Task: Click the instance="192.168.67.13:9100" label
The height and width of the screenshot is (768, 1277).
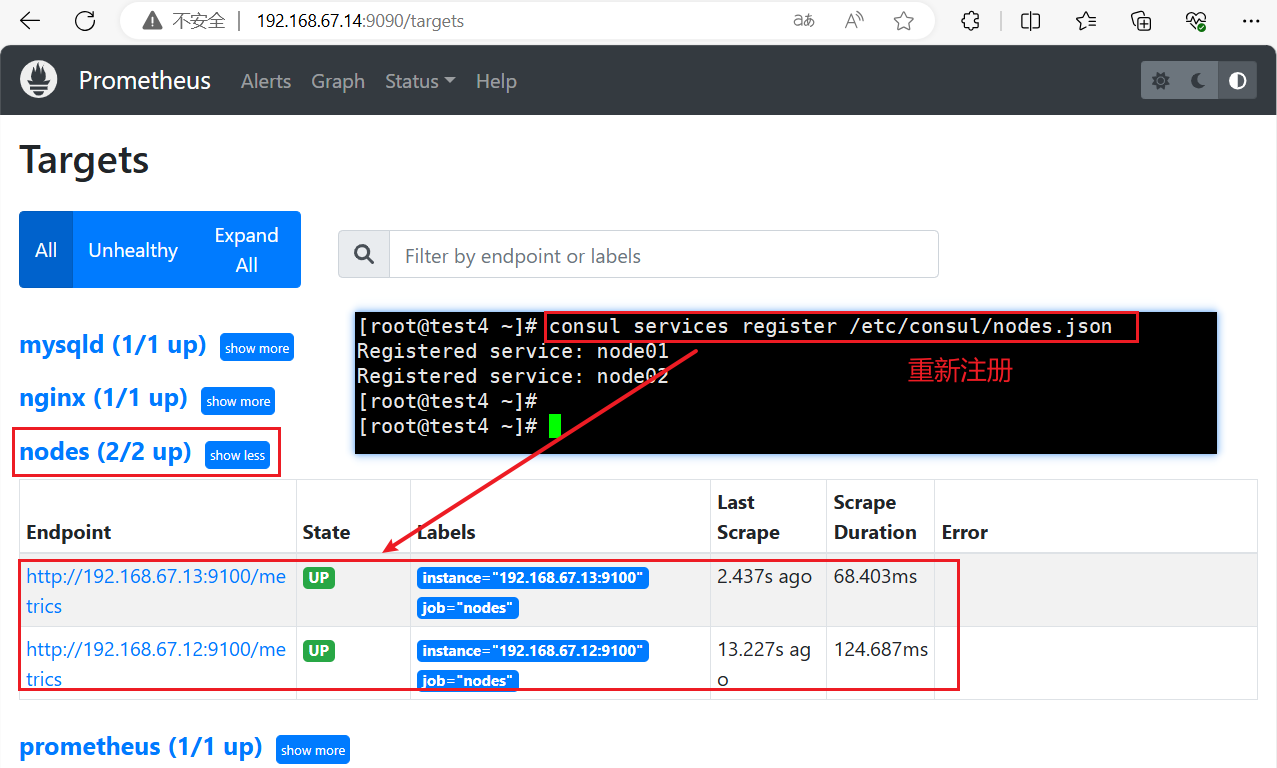Action: click(533, 578)
